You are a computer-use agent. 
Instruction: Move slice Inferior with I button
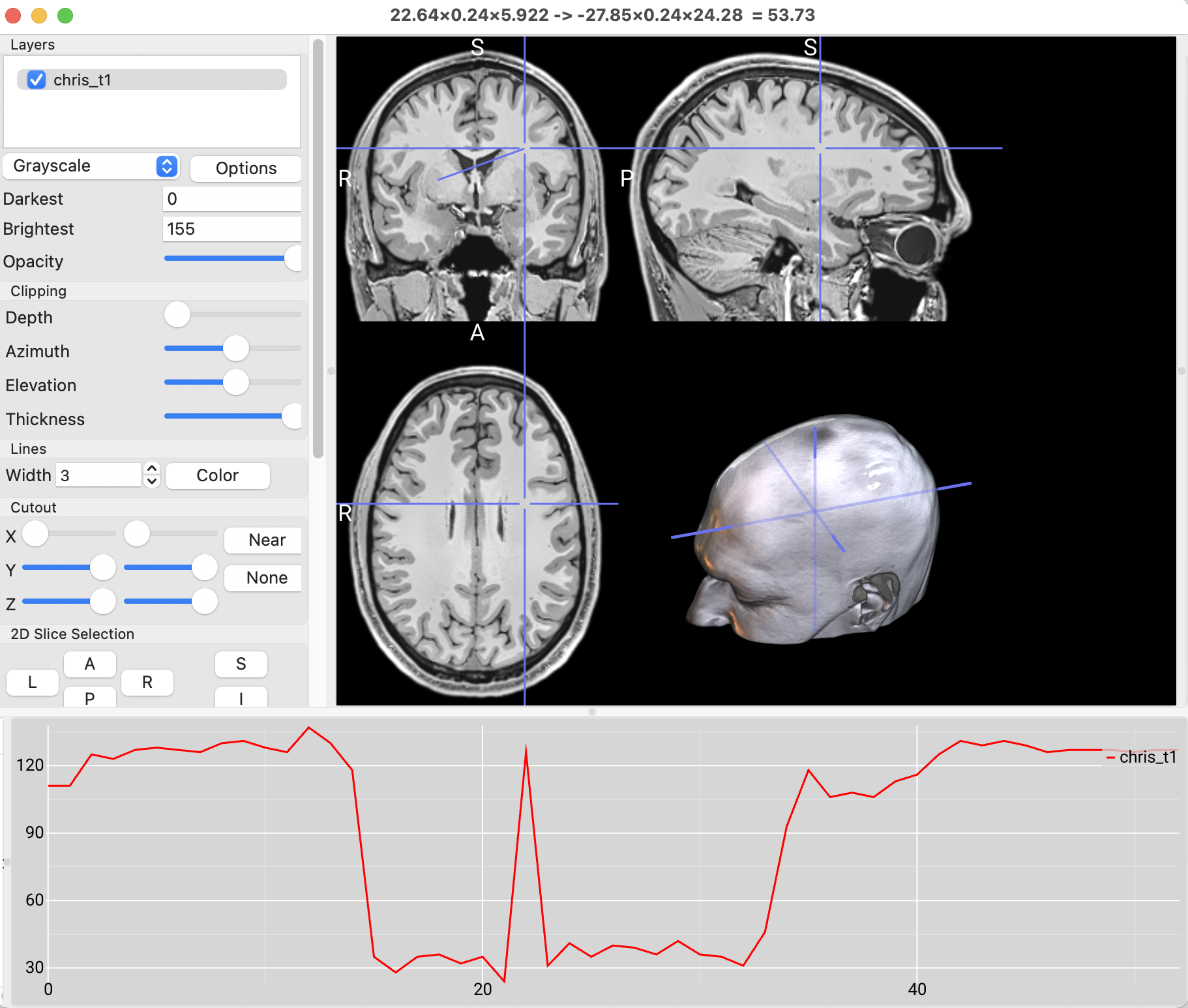(x=241, y=698)
